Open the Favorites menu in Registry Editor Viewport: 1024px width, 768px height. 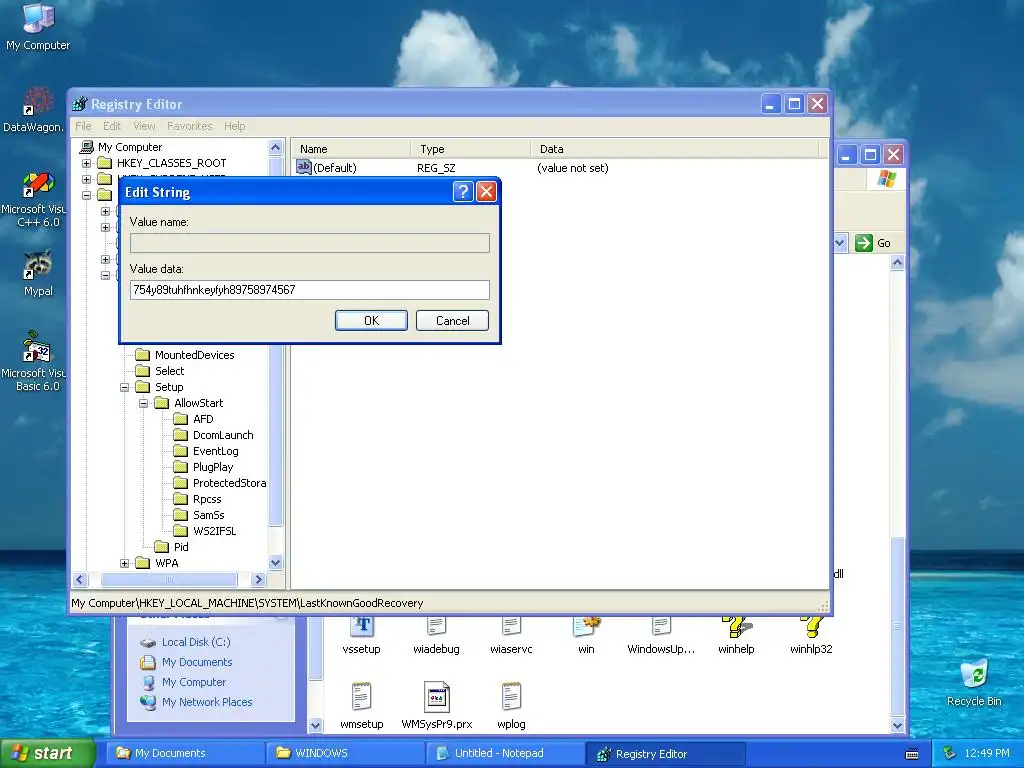(189, 126)
